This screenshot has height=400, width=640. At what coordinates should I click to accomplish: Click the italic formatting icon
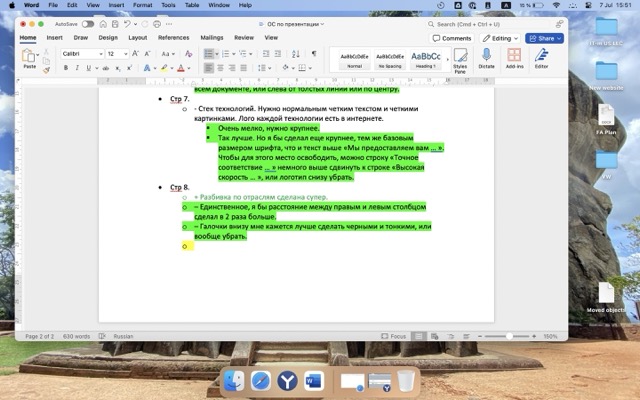pos(77,68)
